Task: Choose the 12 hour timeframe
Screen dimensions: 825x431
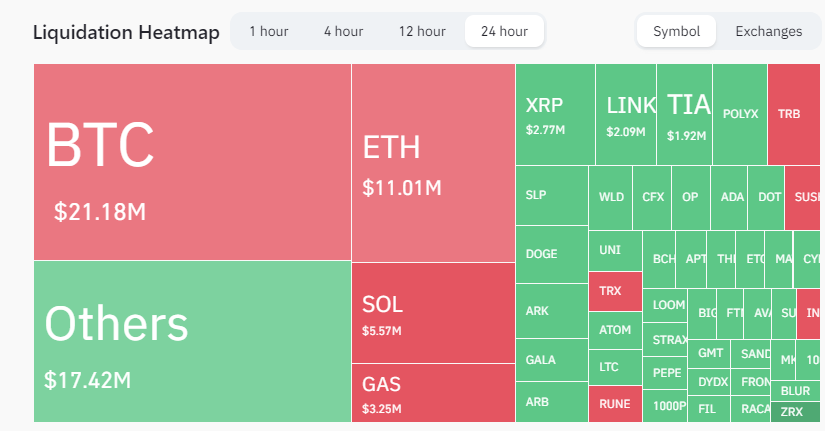Action: point(421,31)
